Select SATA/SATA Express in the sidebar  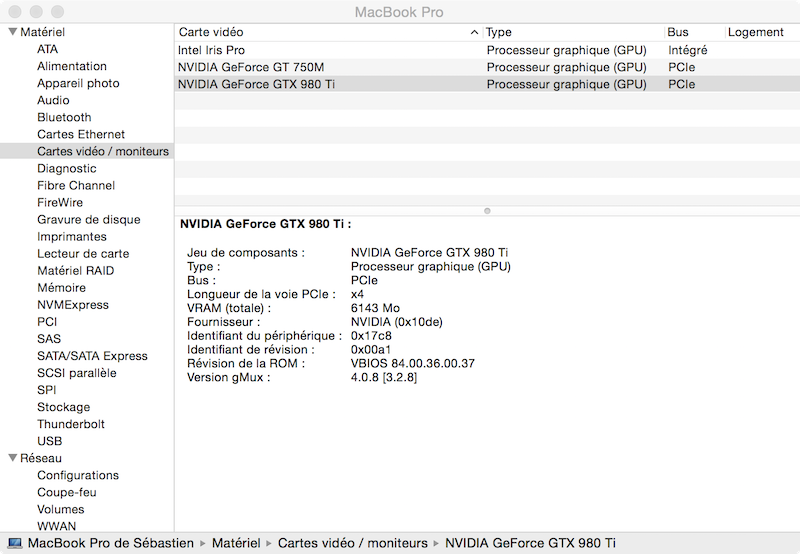(92, 356)
